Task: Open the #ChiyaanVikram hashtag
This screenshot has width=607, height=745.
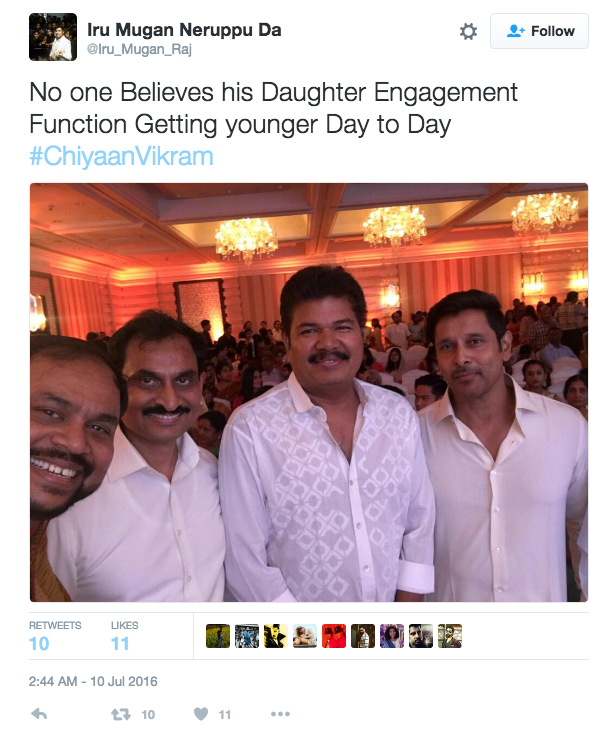Action: coord(121,156)
